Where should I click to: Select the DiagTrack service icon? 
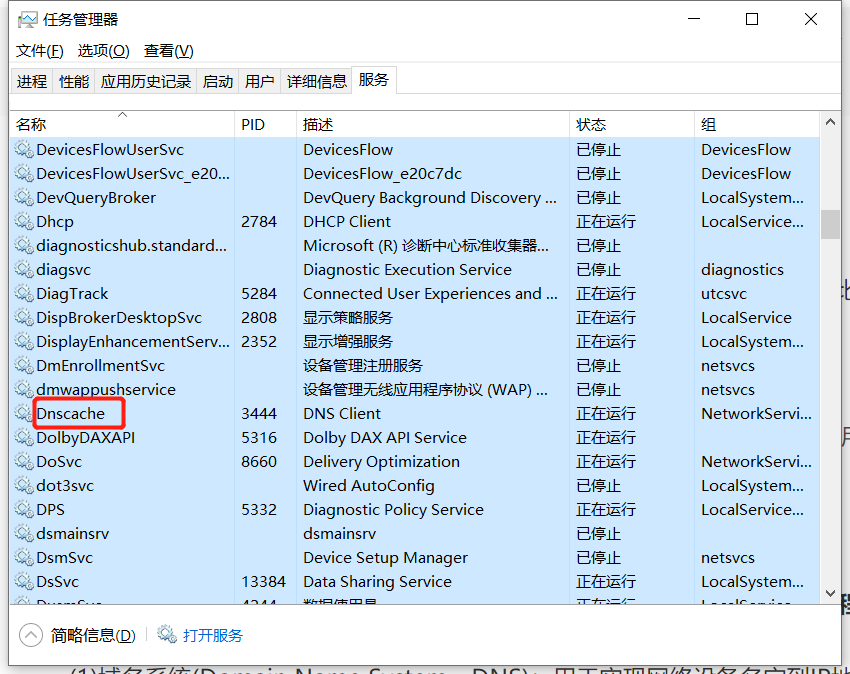click(24, 293)
